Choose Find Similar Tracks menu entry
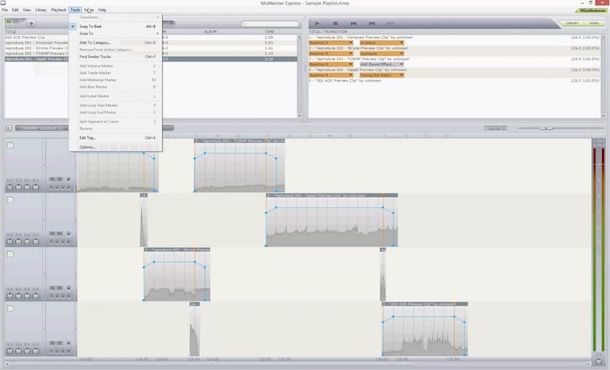Viewport: 610px width, 370px height. click(x=116, y=57)
